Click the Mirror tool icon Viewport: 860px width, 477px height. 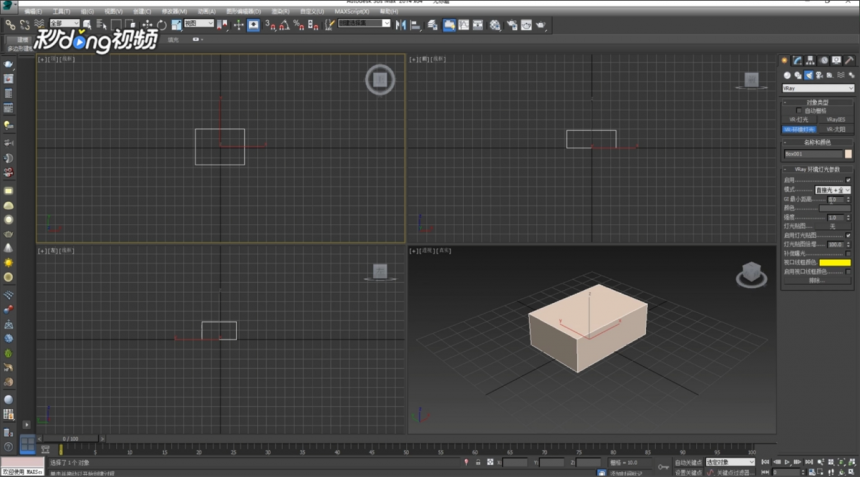point(400,25)
